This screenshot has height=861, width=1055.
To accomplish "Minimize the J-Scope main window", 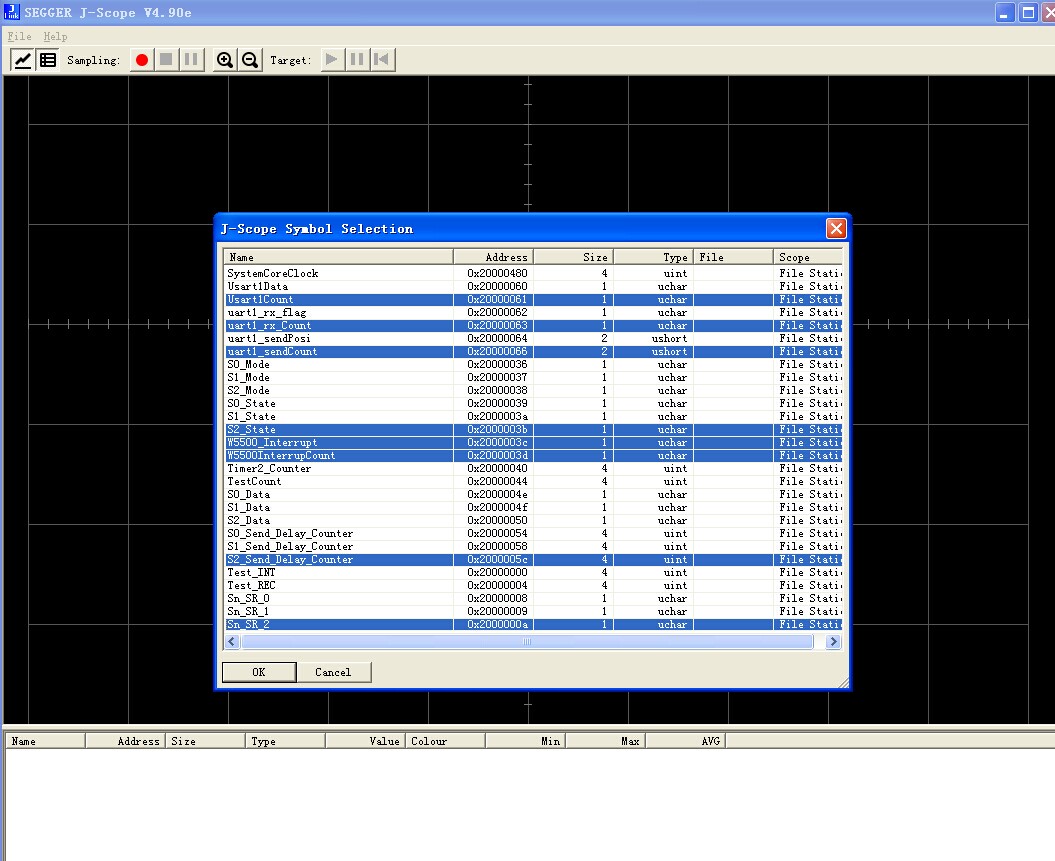I will tap(1004, 13).
